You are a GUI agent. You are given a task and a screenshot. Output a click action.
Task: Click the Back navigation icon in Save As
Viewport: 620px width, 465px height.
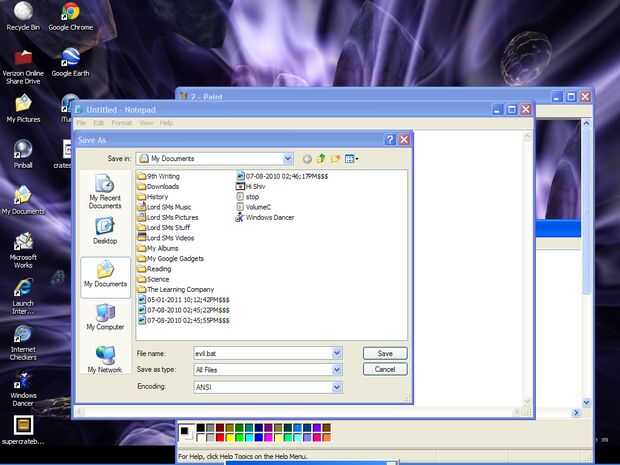[307, 159]
